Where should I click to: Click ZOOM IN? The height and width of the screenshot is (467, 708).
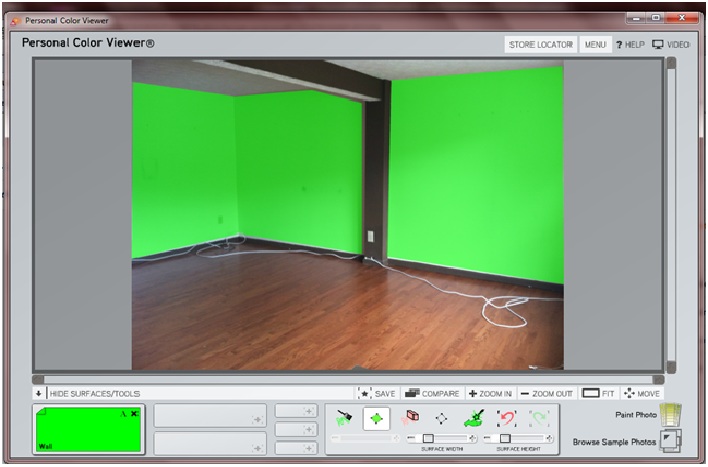pyautogui.click(x=490, y=393)
